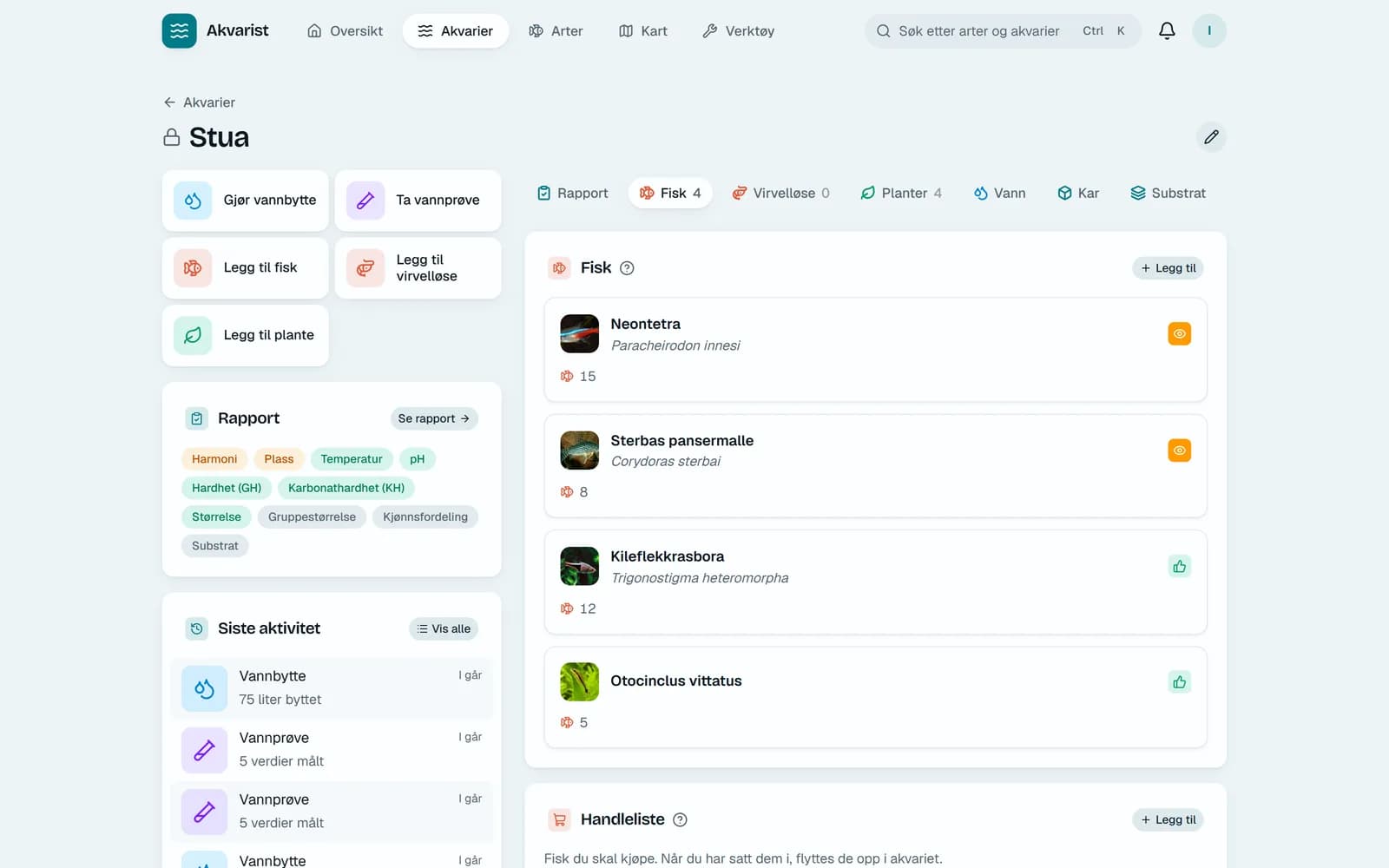Screen dimensions: 1389x868
Task: Click the Neontetra thumbnail image
Action: tap(579, 333)
